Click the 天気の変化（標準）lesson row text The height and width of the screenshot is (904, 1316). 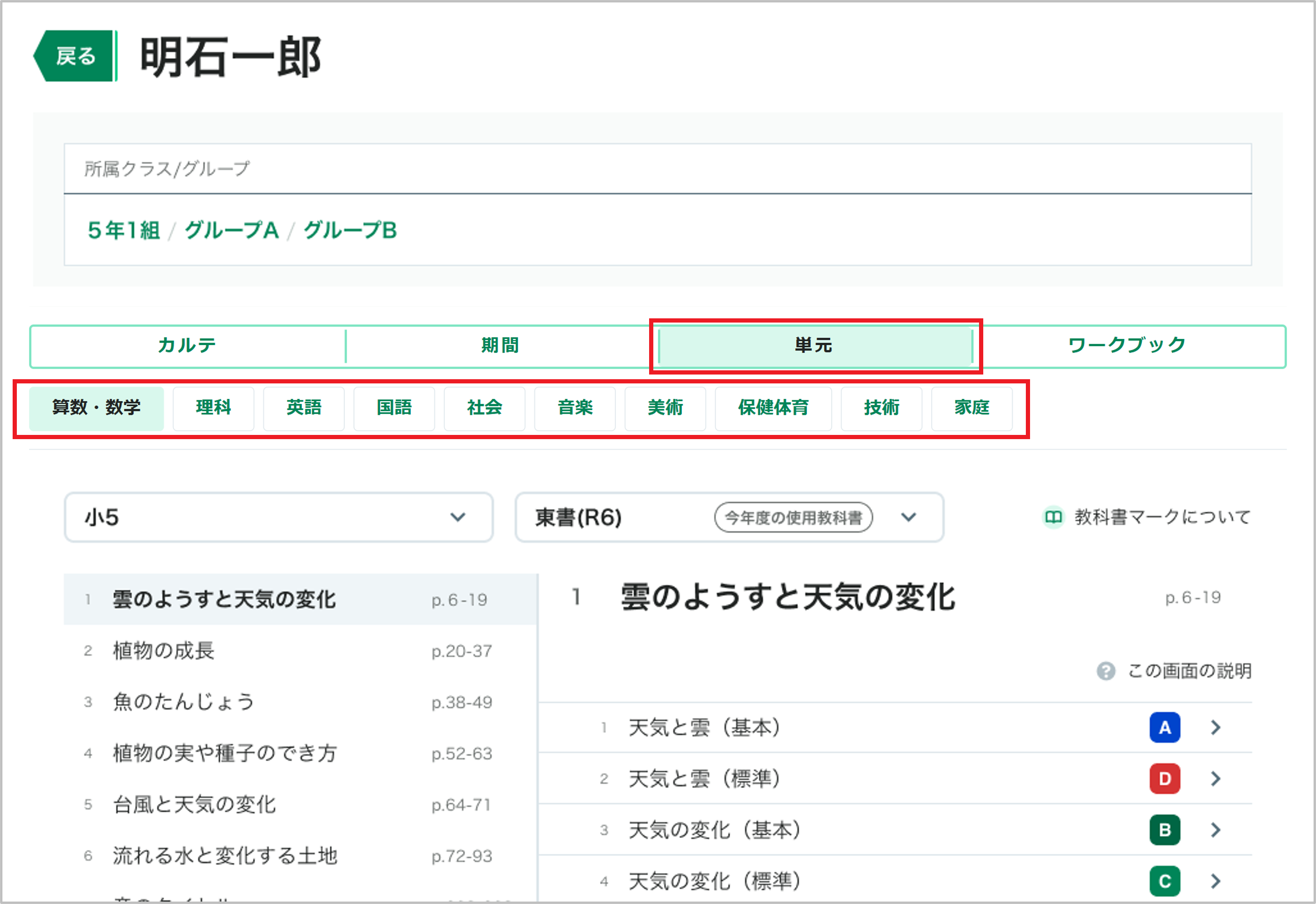click(x=715, y=882)
